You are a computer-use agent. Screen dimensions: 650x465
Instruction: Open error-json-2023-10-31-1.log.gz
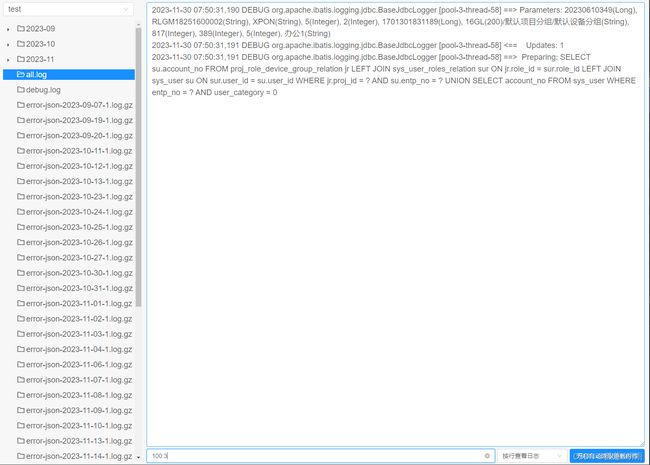point(79,288)
